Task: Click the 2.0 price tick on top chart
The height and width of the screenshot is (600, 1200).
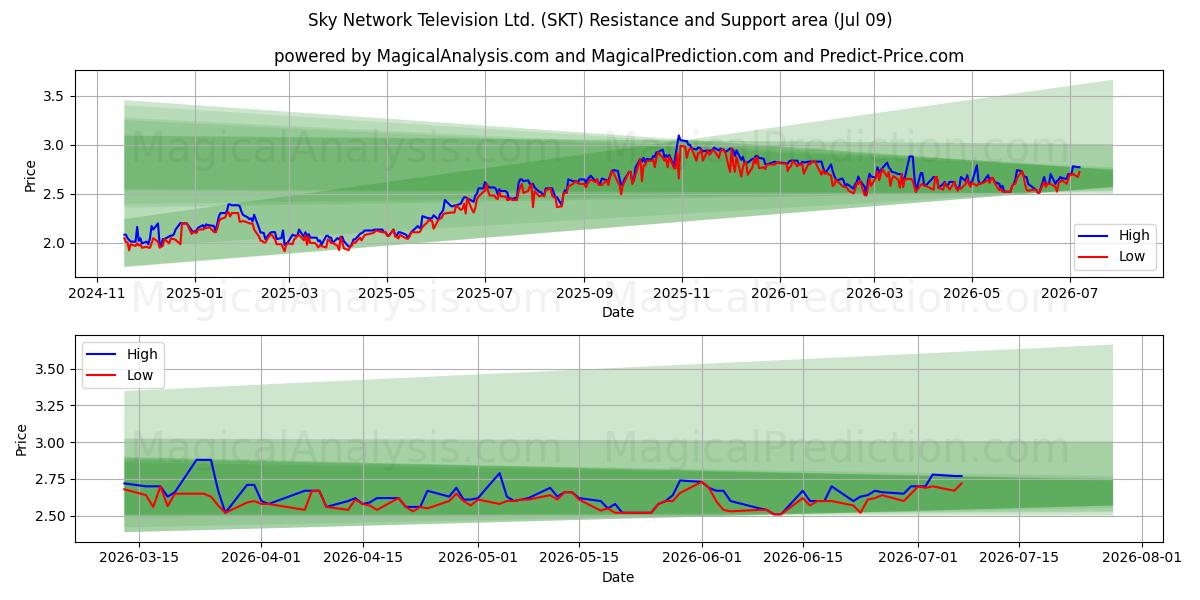Action: click(53, 243)
